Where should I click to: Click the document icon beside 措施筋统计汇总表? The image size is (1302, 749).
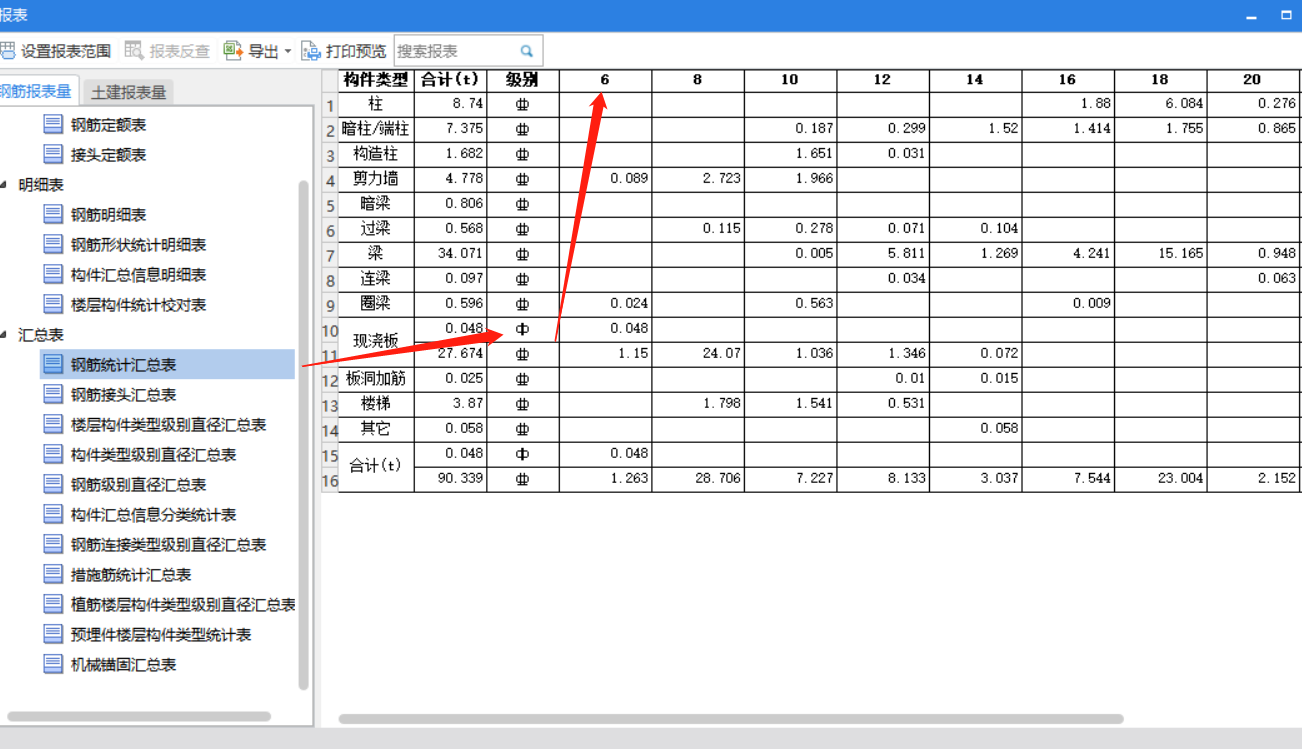[x=53, y=574]
